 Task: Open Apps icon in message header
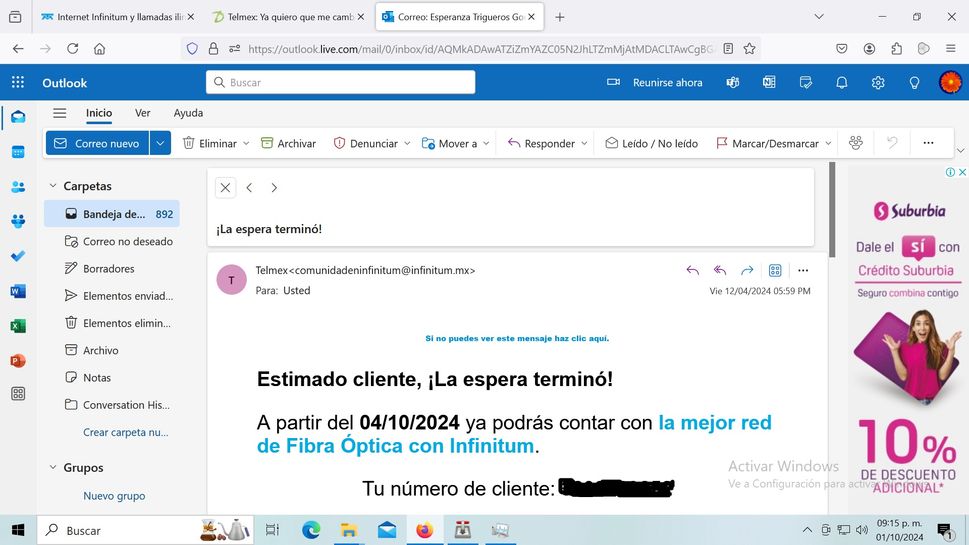[x=775, y=270]
